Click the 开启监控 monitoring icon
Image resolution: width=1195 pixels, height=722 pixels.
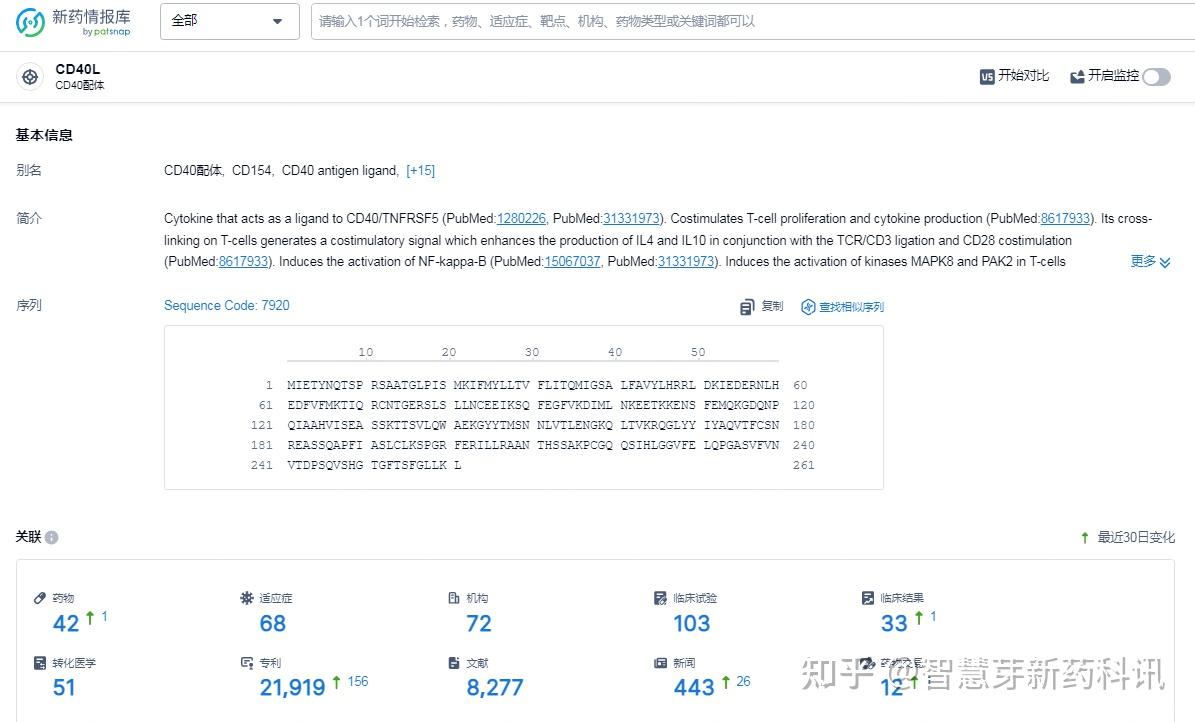pyautogui.click(x=1077, y=75)
